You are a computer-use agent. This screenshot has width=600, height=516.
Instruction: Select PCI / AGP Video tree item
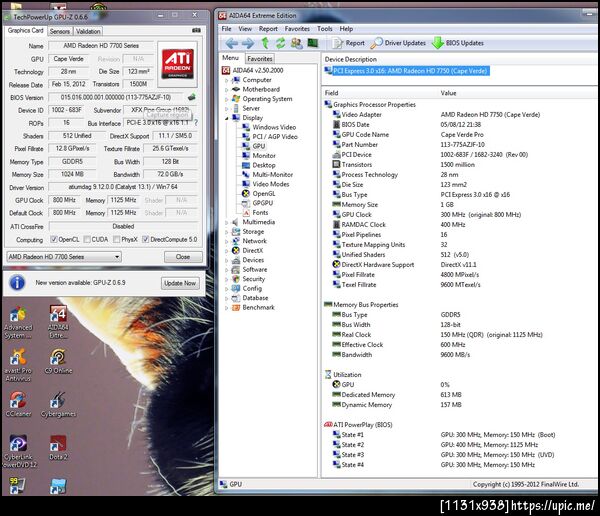(270, 137)
